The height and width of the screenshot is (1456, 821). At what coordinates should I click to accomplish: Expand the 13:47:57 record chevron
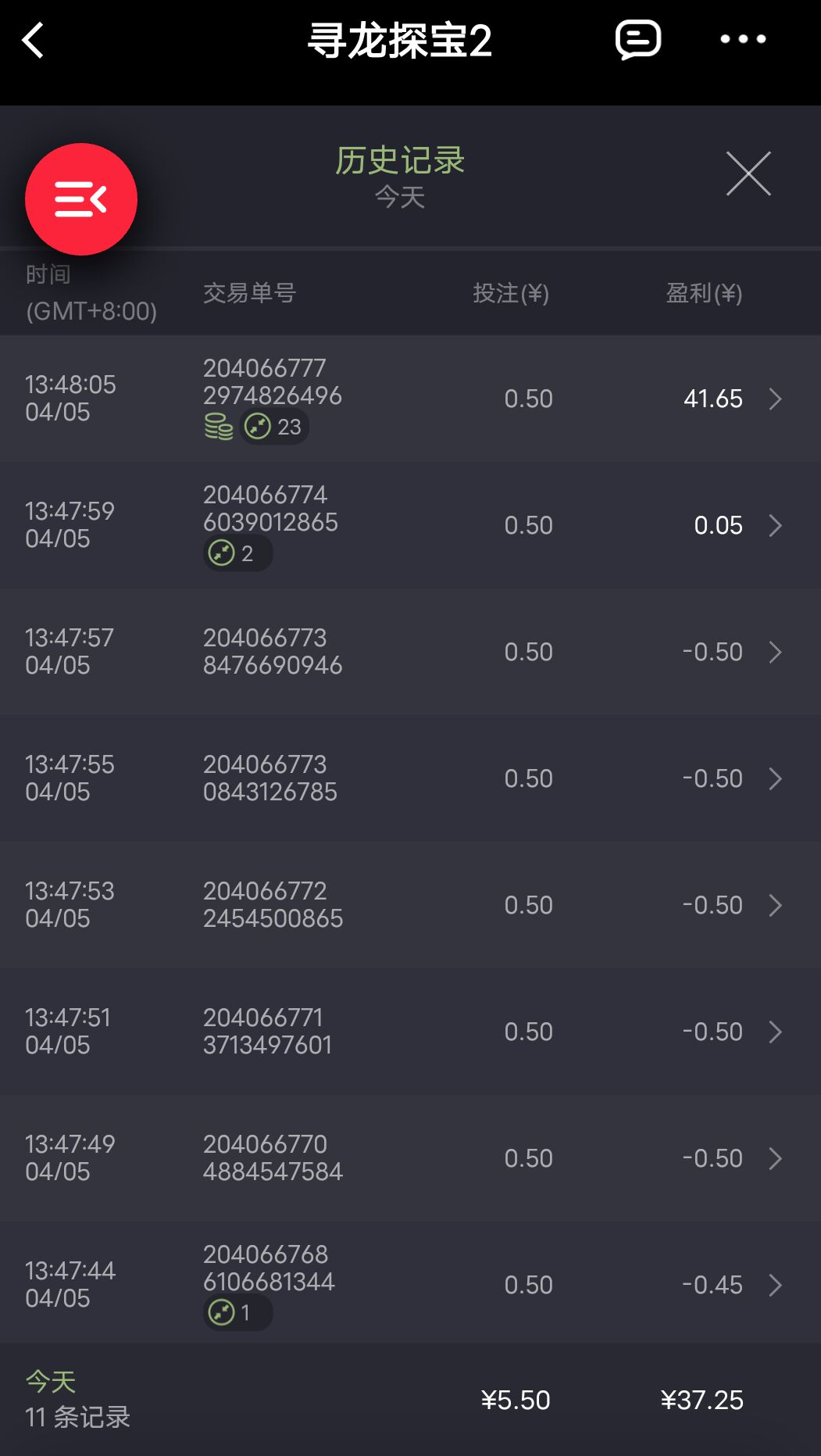tap(775, 653)
